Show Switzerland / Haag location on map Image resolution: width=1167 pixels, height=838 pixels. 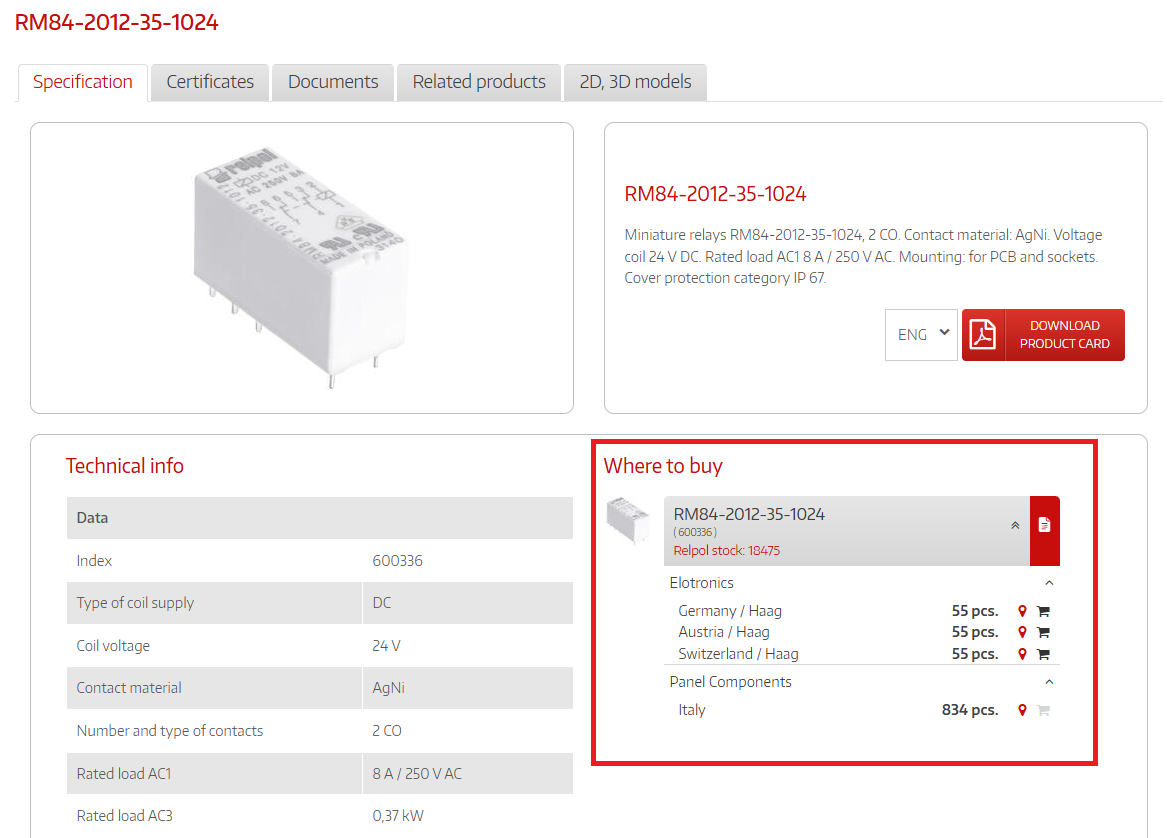coord(1022,654)
